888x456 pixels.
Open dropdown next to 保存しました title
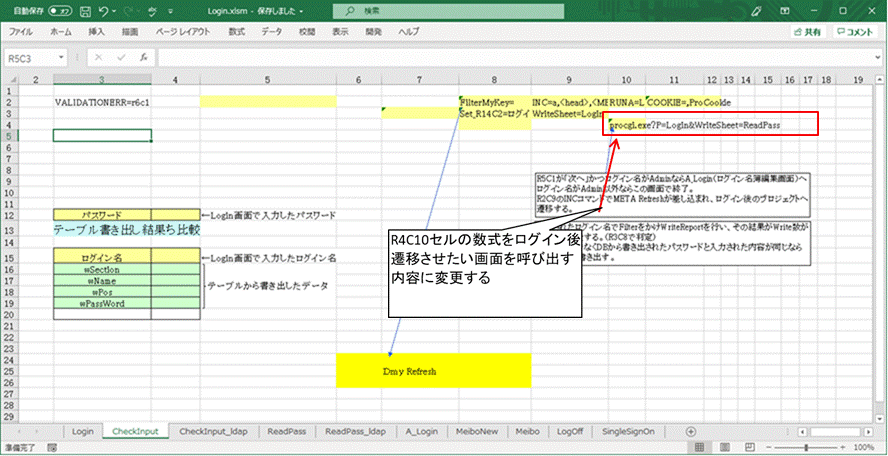pos(300,11)
